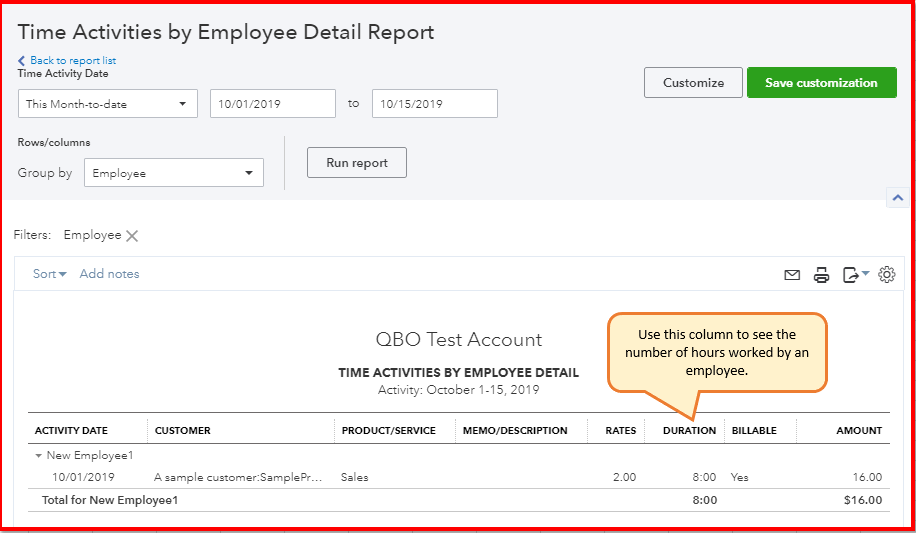Click the CUSTOMER column header

182,430
